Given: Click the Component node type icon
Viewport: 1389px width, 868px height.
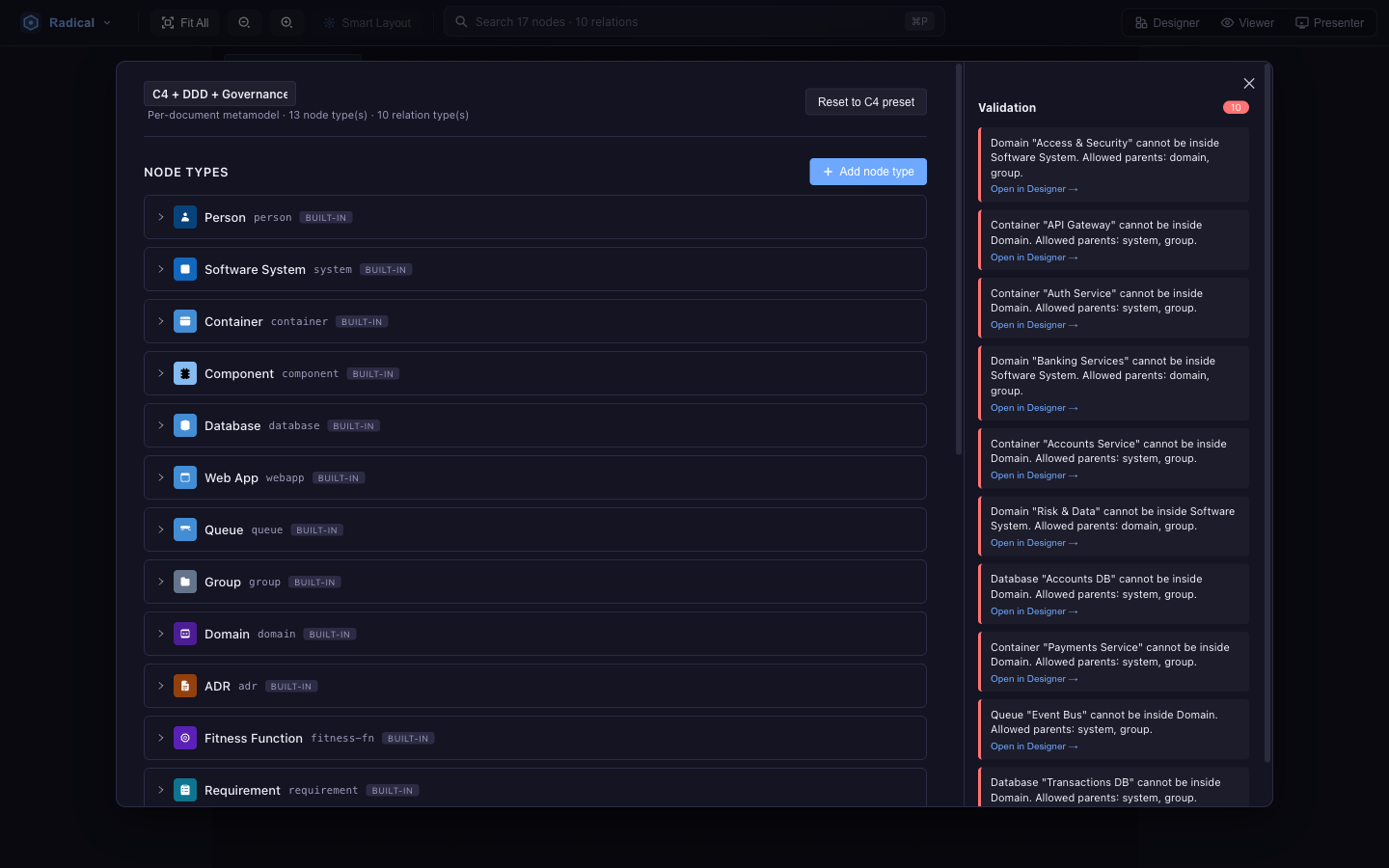Looking at the screenshot, I should 185,373.
